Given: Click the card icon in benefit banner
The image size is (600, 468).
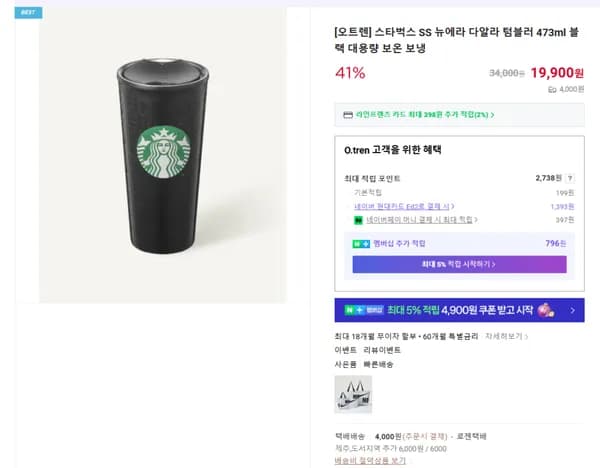Looking at the screenshot, I should (x=348, y=115).
